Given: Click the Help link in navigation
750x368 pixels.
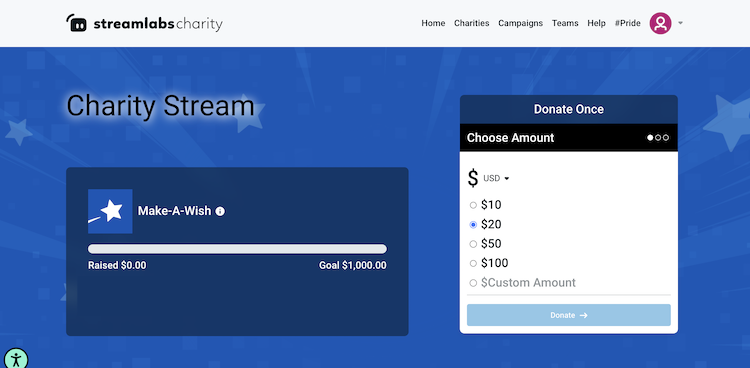Looking at the screenshot, I should point(596,23).
